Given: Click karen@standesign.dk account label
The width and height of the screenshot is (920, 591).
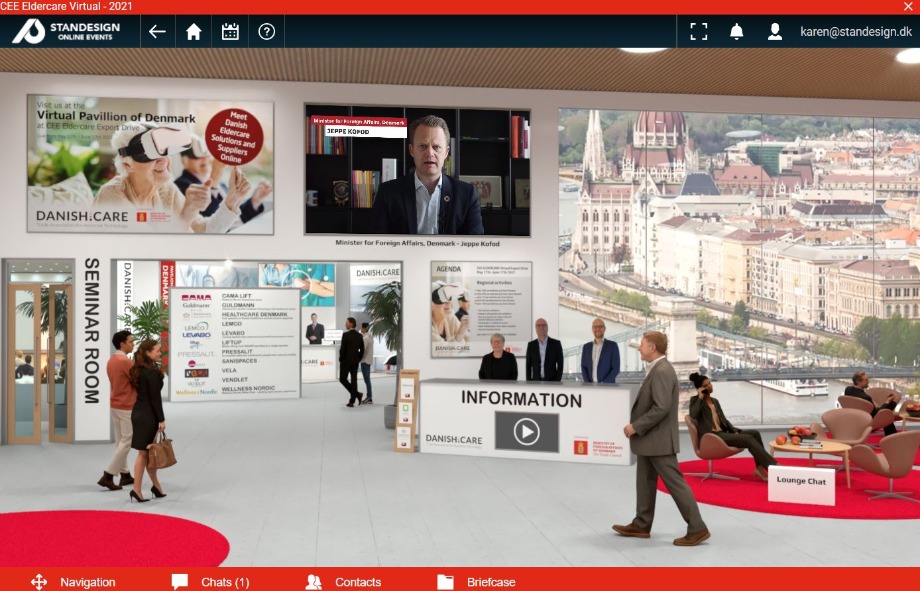Looking at the screenshot, I should [x=855, y=32].
